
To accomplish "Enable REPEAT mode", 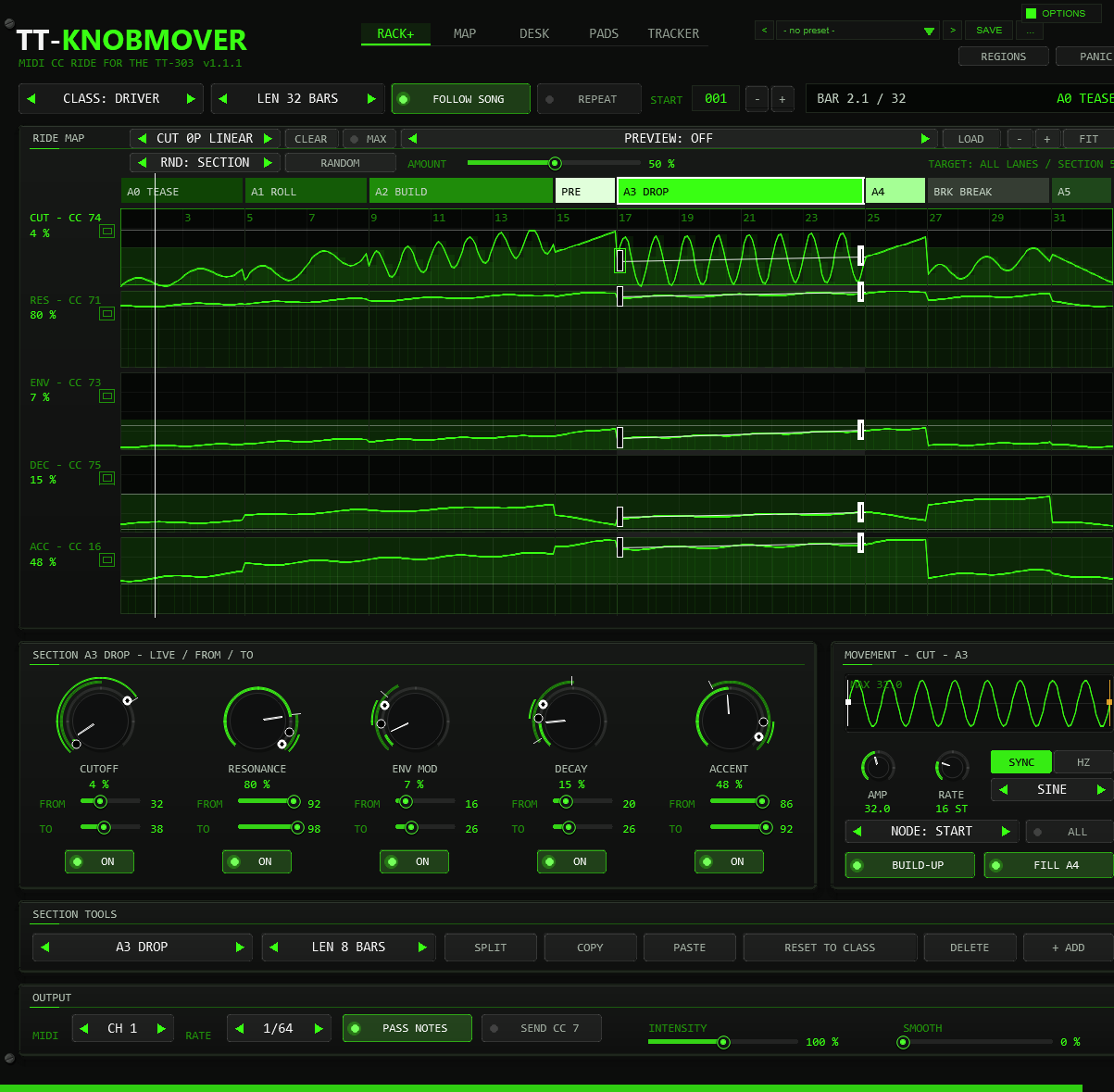I will pos(589,99).
